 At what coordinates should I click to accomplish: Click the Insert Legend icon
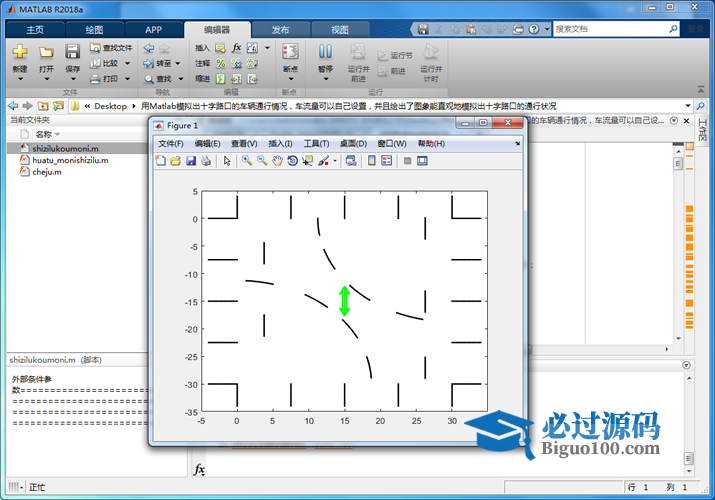point(386,160)
